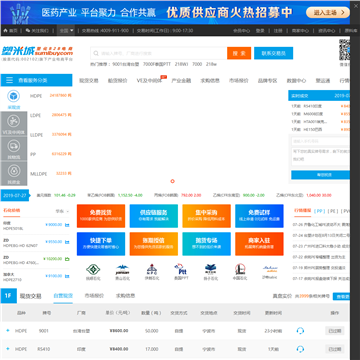This screenshot has height=360, width=360.
Task: Open the Thailand PTT brand logo
Action: 180,269
